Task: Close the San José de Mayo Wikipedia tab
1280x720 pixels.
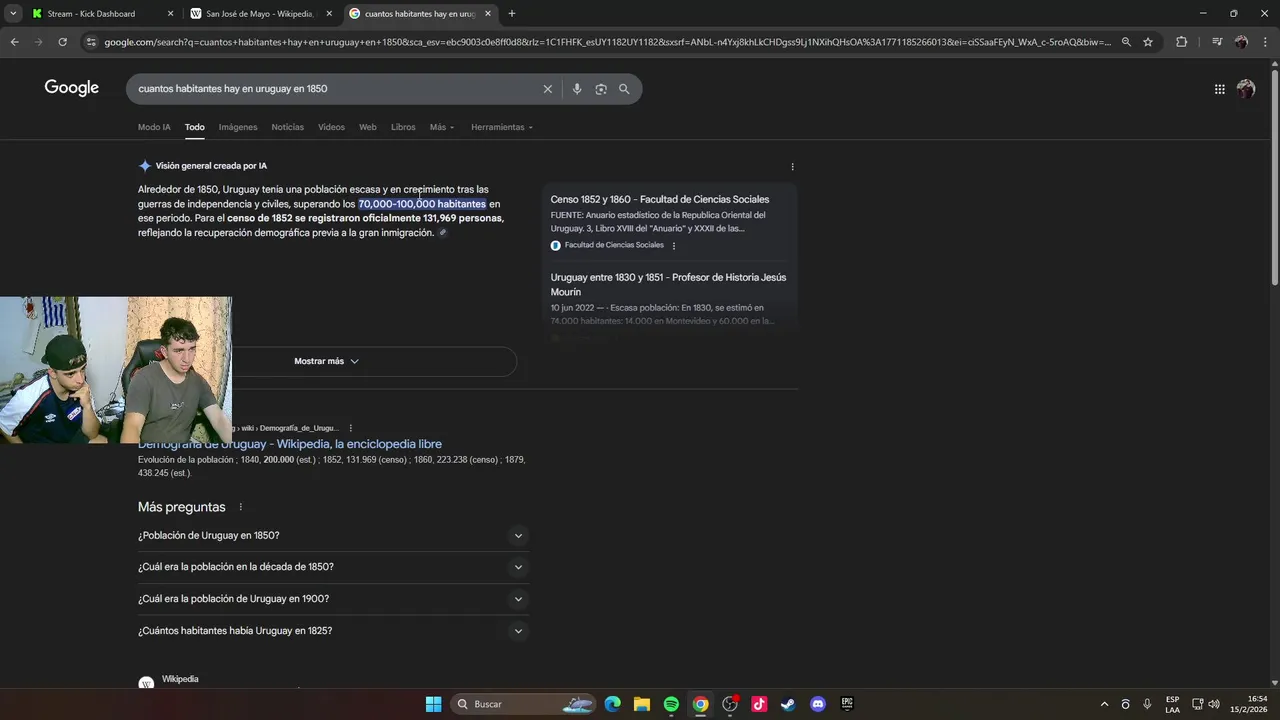Action: point(329,14)
